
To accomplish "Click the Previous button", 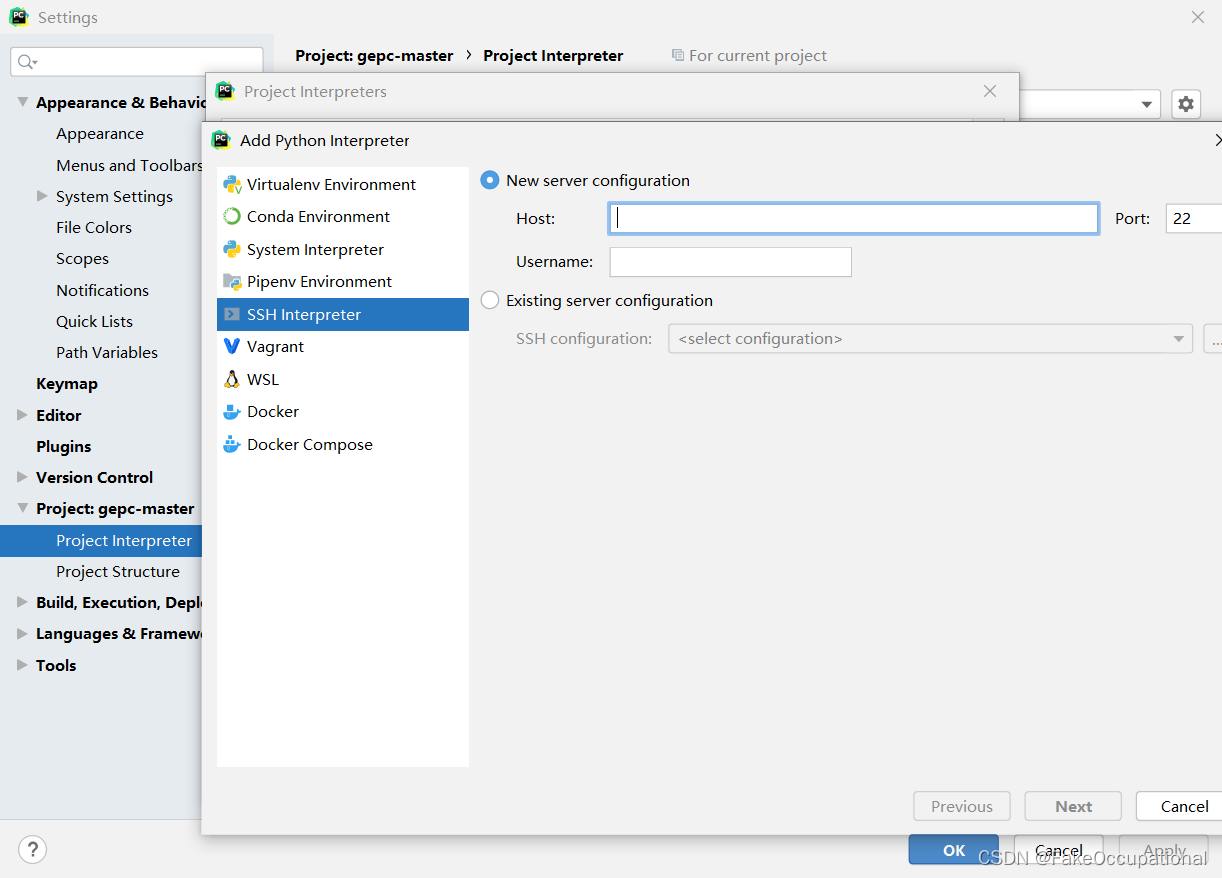I will click(962, 806).
